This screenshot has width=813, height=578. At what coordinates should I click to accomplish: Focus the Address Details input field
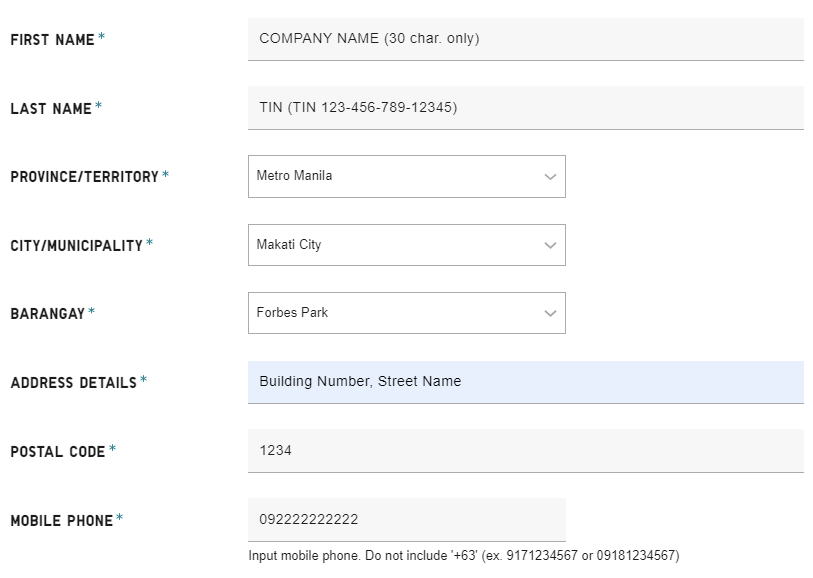(525, 381)
